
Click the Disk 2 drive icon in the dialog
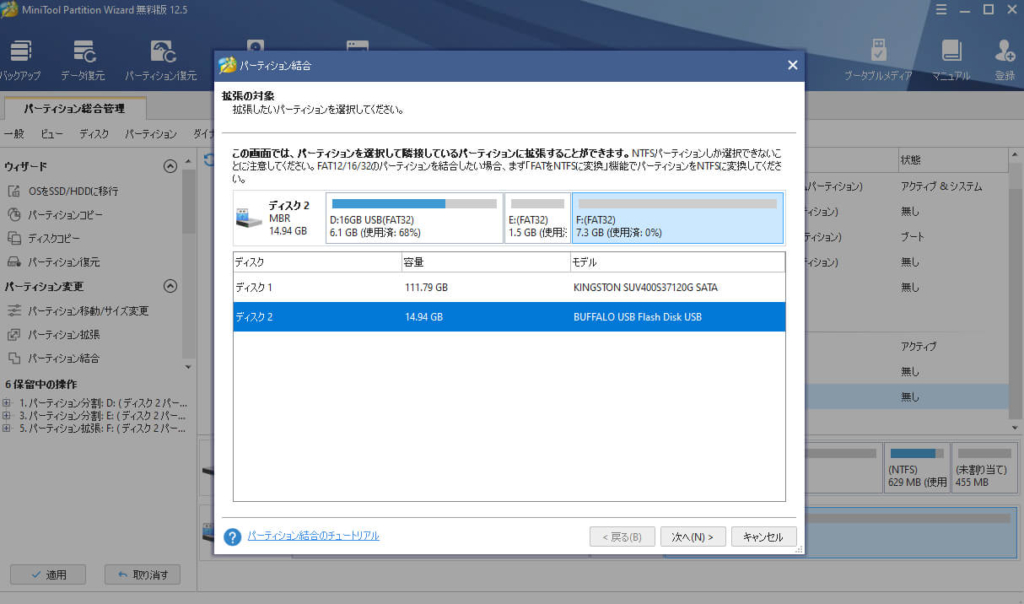click(248, 218)
